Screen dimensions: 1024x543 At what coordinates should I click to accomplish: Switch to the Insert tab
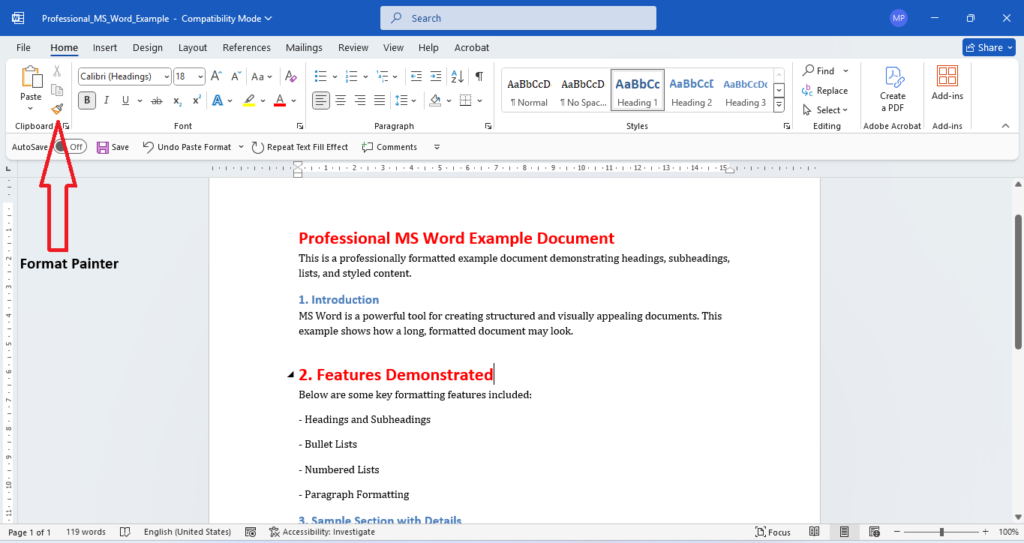104,48
